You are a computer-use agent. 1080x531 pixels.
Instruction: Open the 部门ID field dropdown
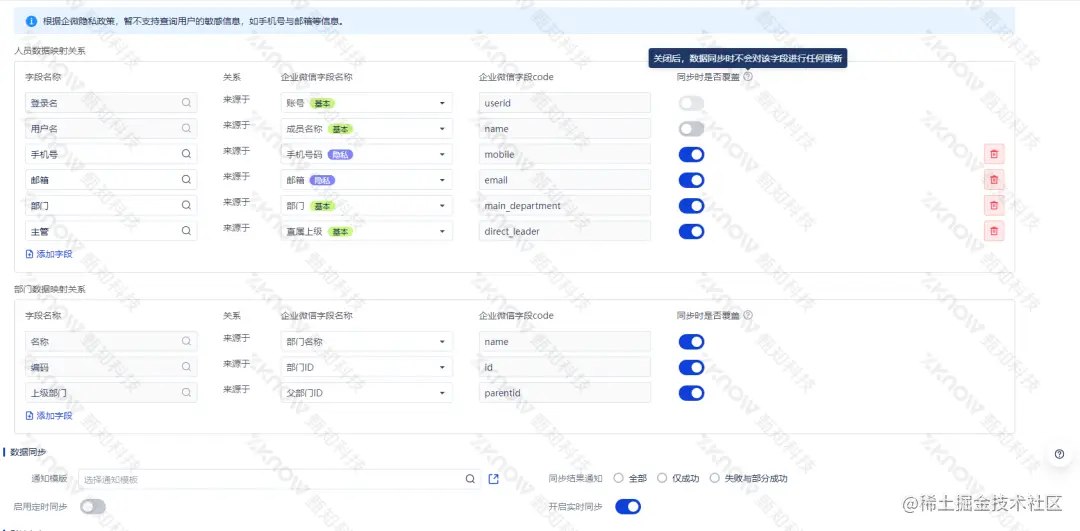click(x=367, y=366)
